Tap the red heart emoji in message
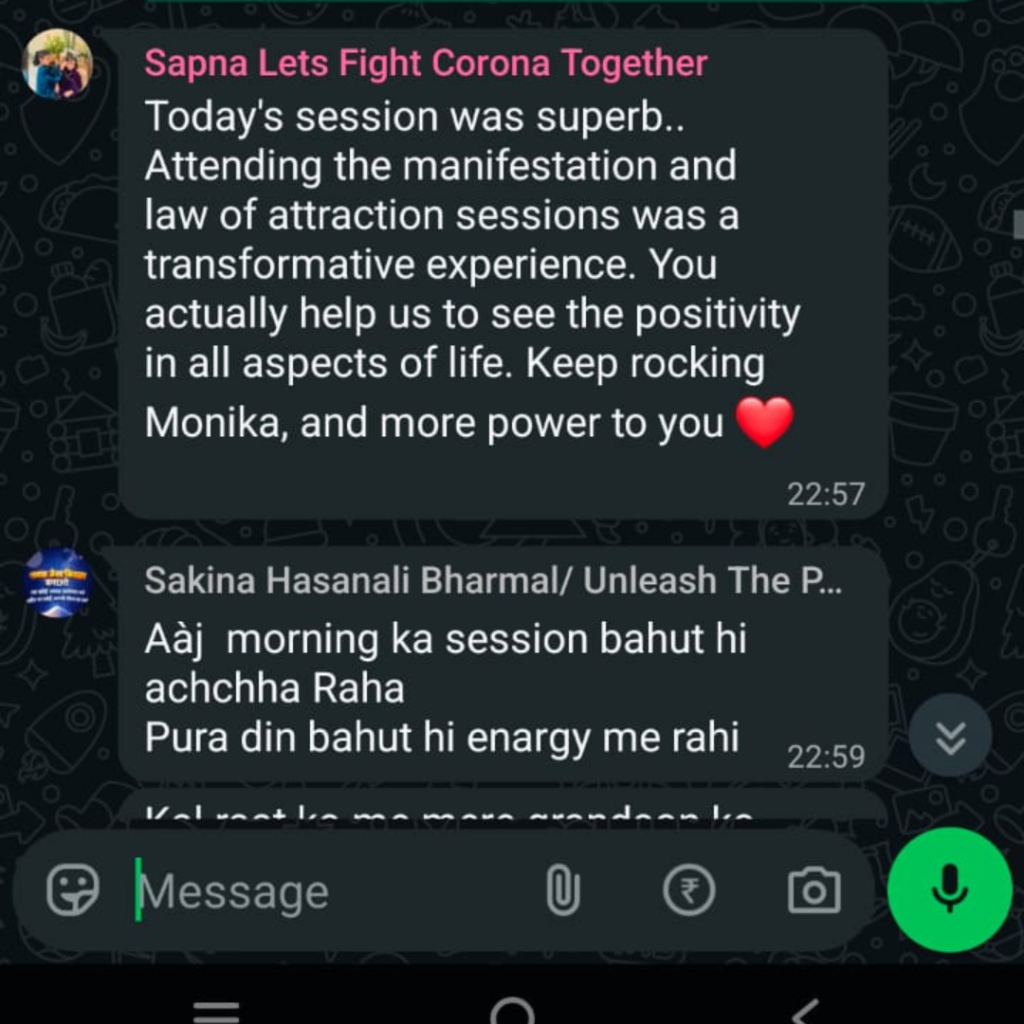Image resolution: width=1024 pixels, height=1024 pixels. (x=765, y=423)
